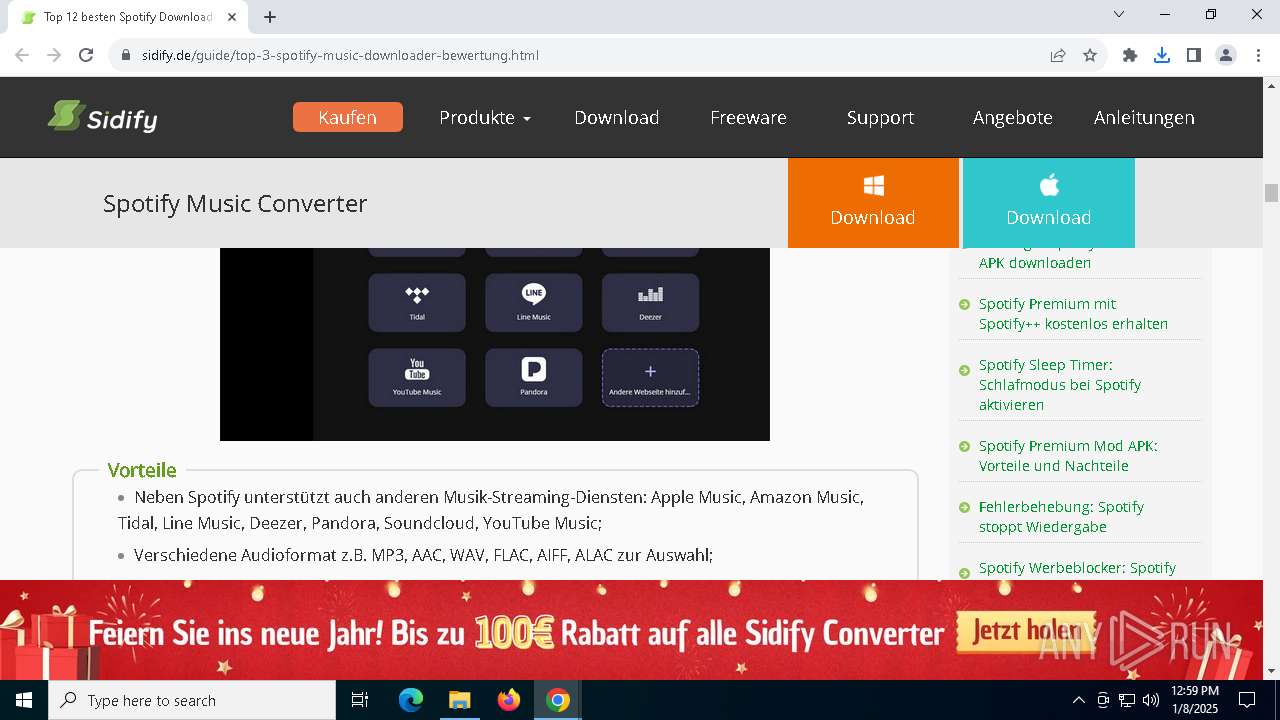Select the YouTube Music tile
The width and height of the screenshot is (1280, 720).
[x=417, y=377]
